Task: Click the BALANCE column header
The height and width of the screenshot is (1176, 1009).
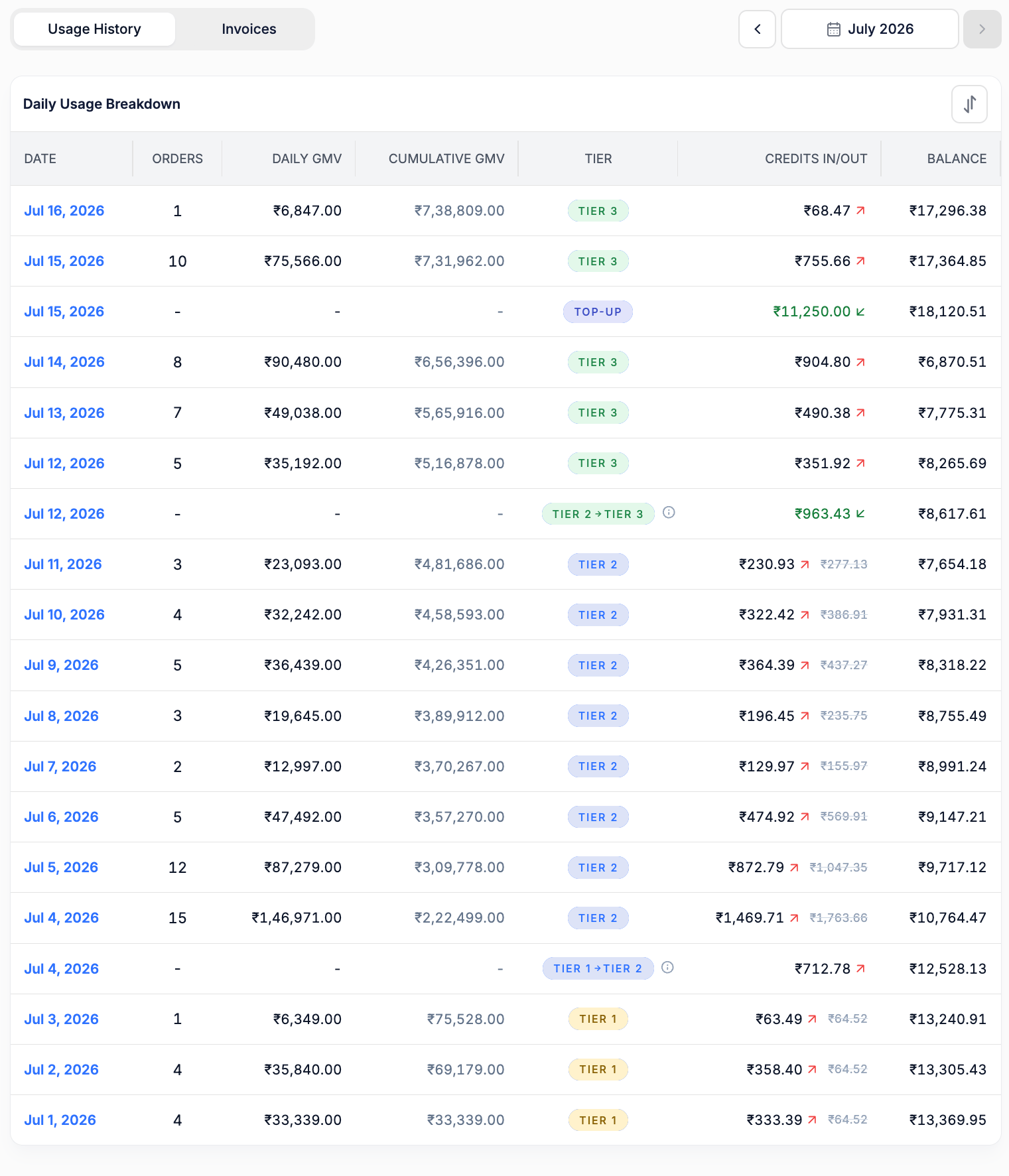Action: [x=957, y=159]
